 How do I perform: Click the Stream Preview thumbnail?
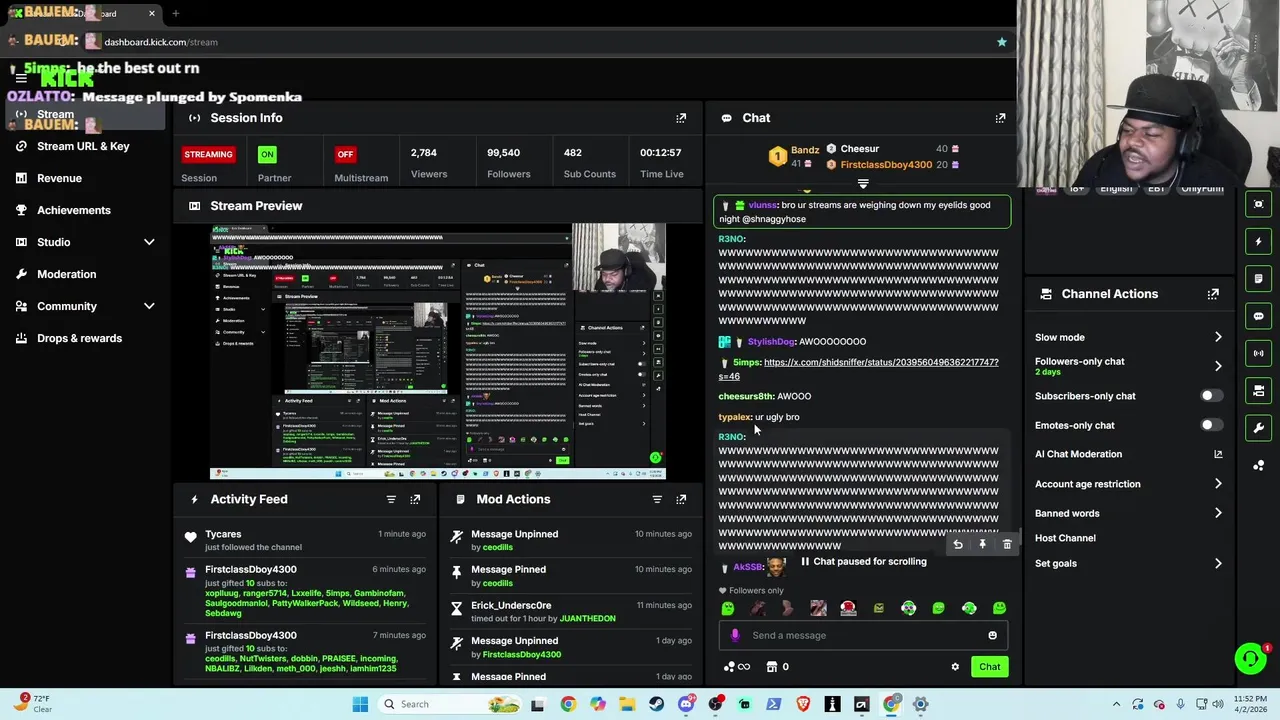click(x=438, y=351)
